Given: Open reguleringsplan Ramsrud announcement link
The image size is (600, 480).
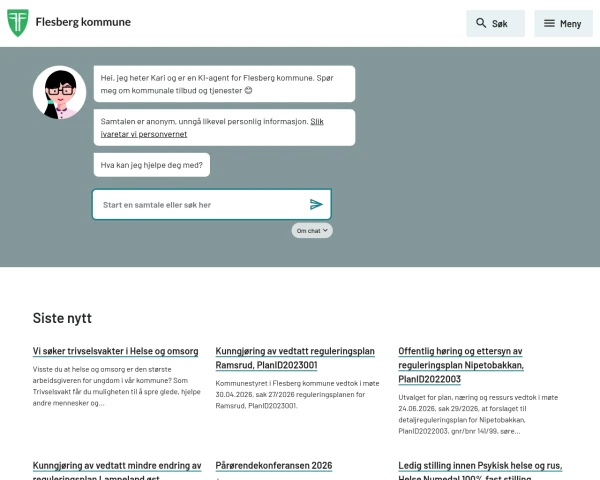Looking at the screenshot, I should (x=295, y=358).
